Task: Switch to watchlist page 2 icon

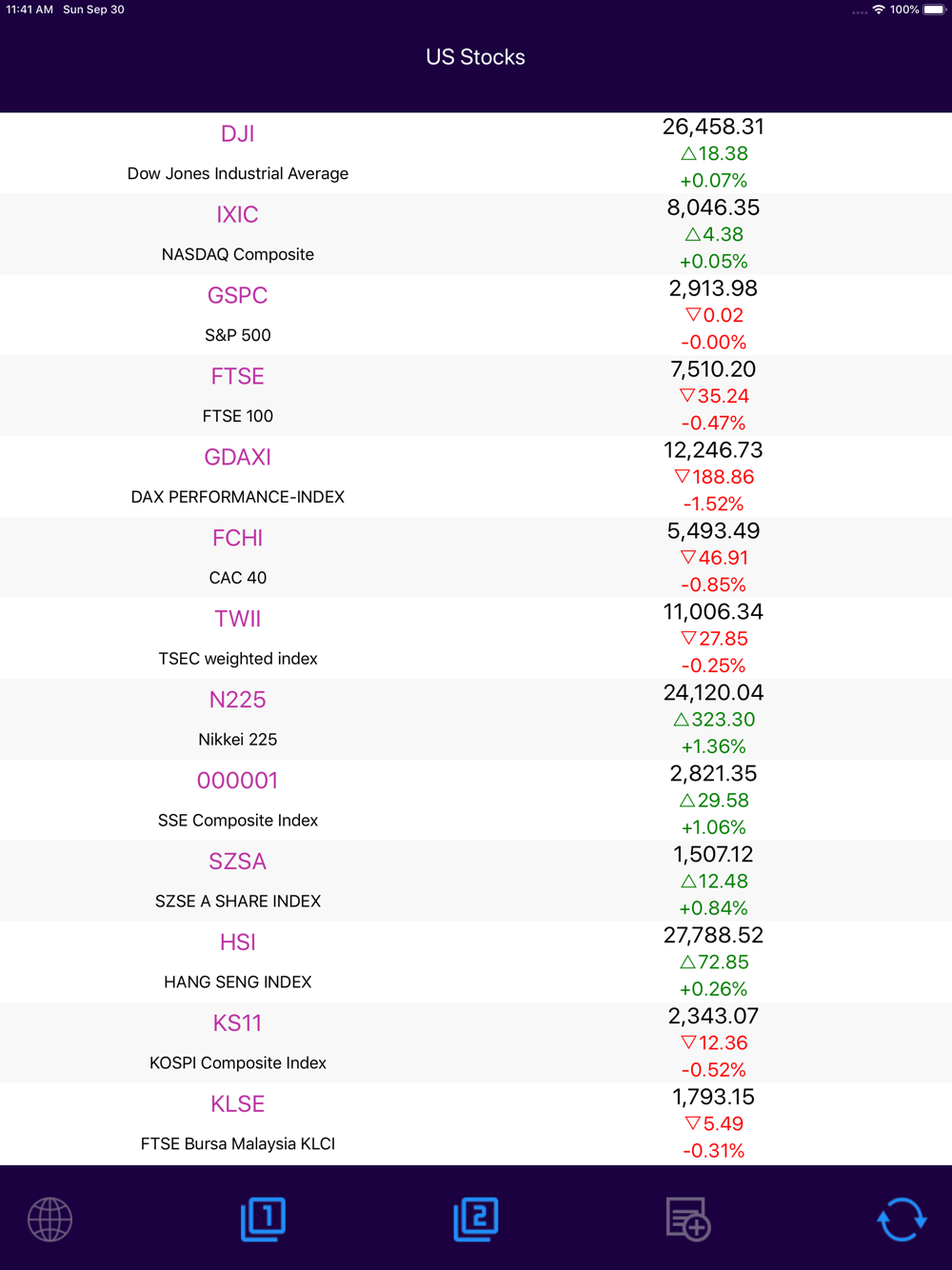Action: [476, 1219]
